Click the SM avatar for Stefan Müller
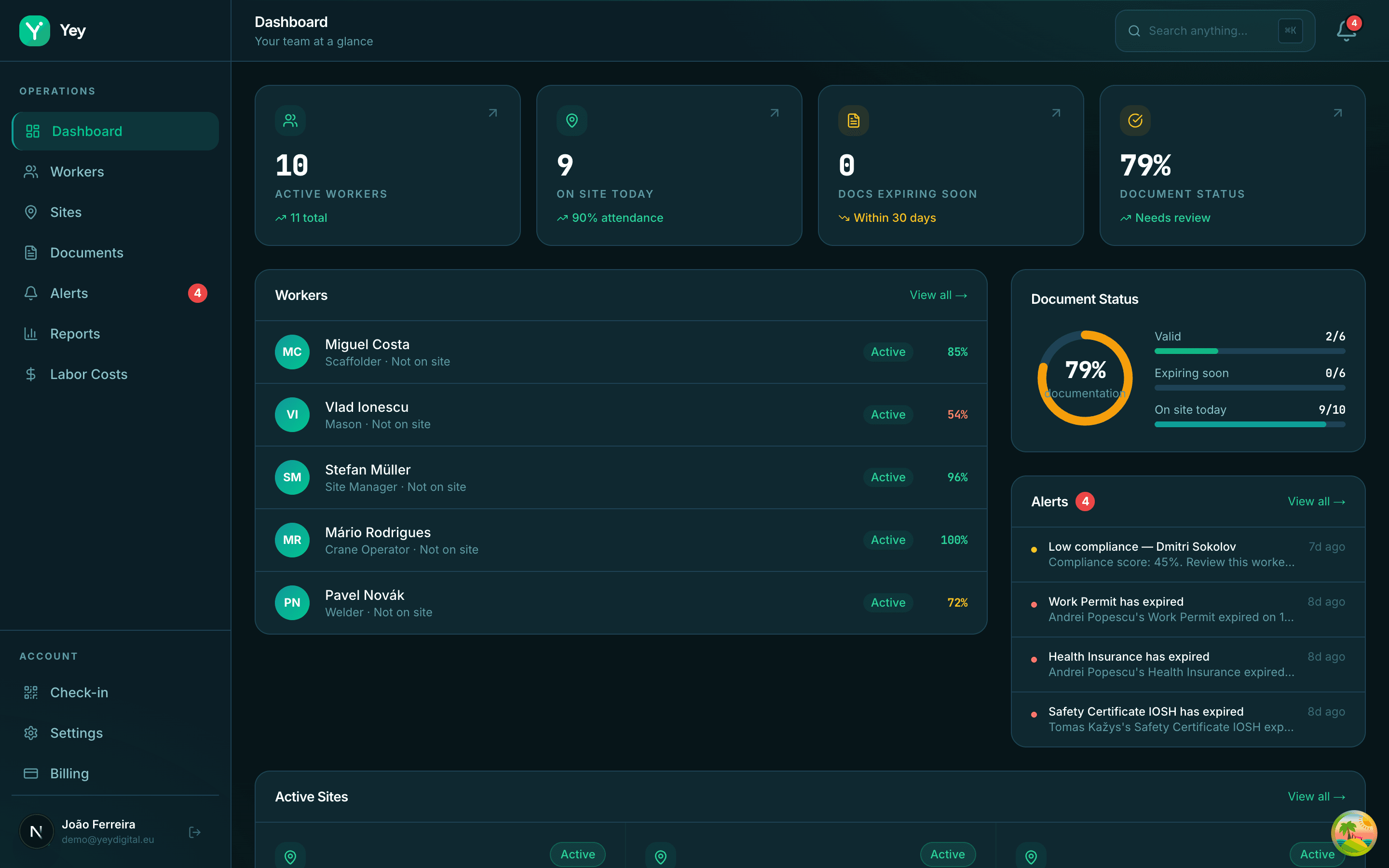 [292, 477]
